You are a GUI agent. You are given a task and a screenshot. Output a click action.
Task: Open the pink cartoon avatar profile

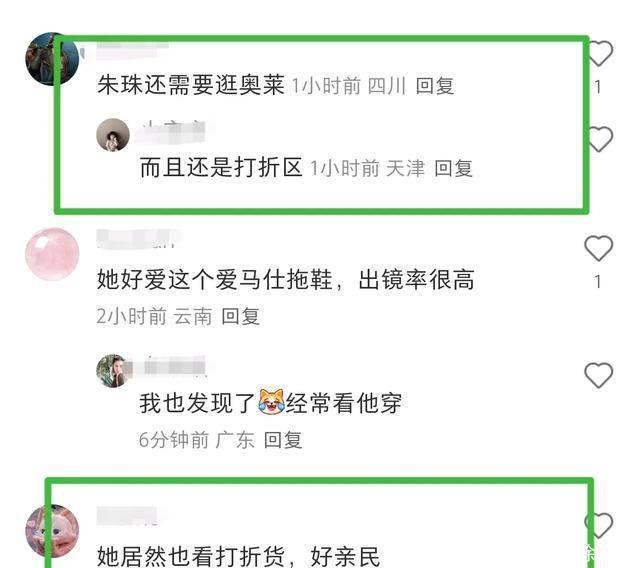52,531
